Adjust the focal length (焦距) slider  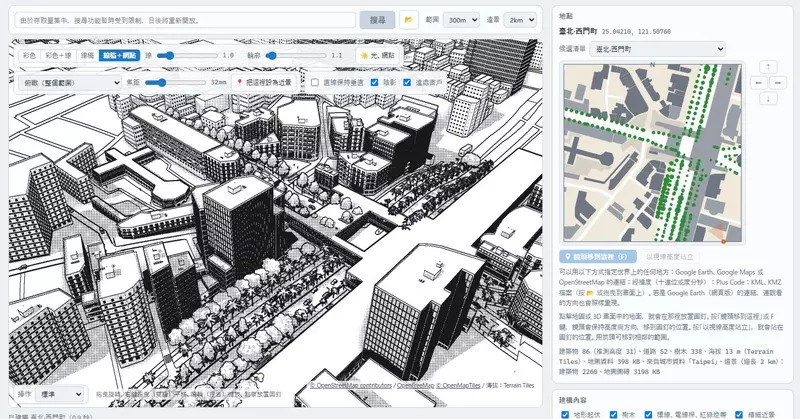point(176,82)
